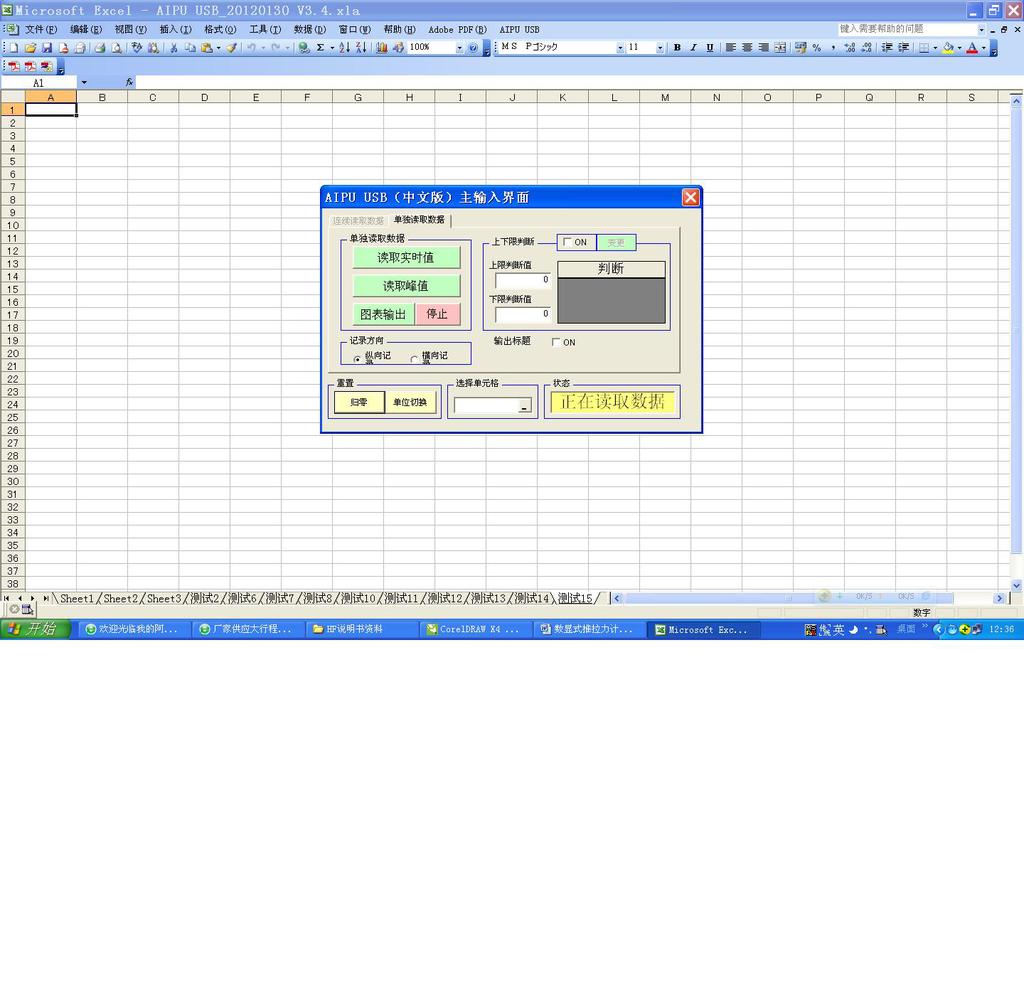Enable the 上下限判断 ON checkbox

coord(568,242)
